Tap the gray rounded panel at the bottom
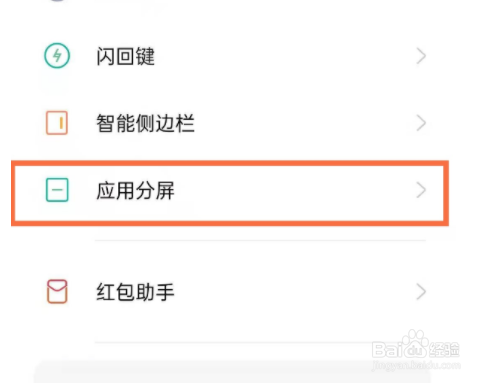Image resolution: width=489 pixels, height=383 pixels. point(232,372)
